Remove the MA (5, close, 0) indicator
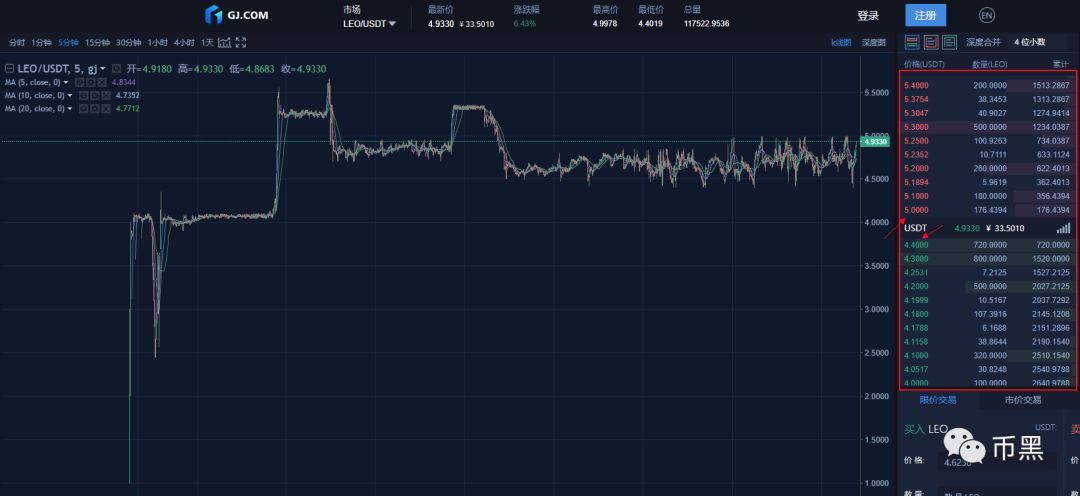The image size is (1080, 496). [101, 82]
